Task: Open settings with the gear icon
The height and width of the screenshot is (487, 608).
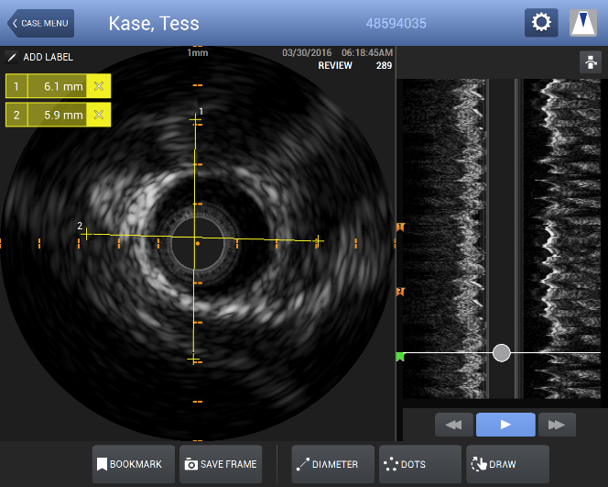Action: pyautogui.click(x=541, y=23)
